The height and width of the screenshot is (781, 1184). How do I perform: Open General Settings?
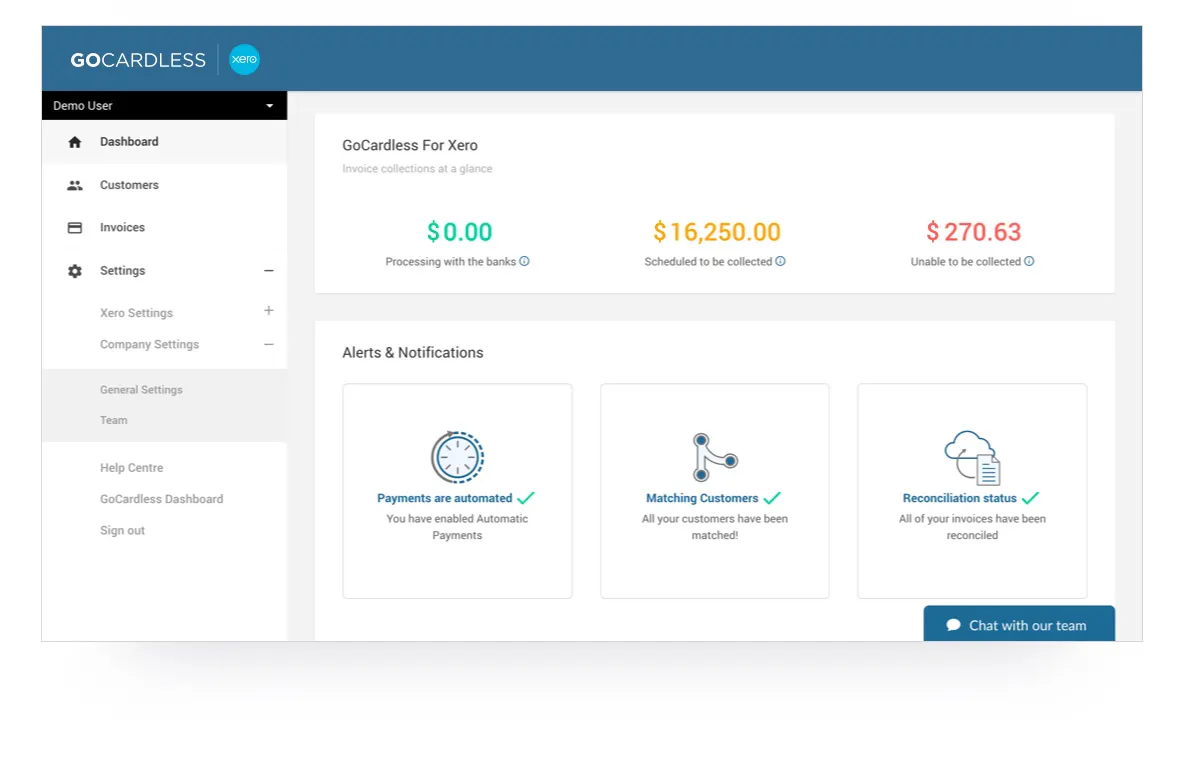[141, 390]
